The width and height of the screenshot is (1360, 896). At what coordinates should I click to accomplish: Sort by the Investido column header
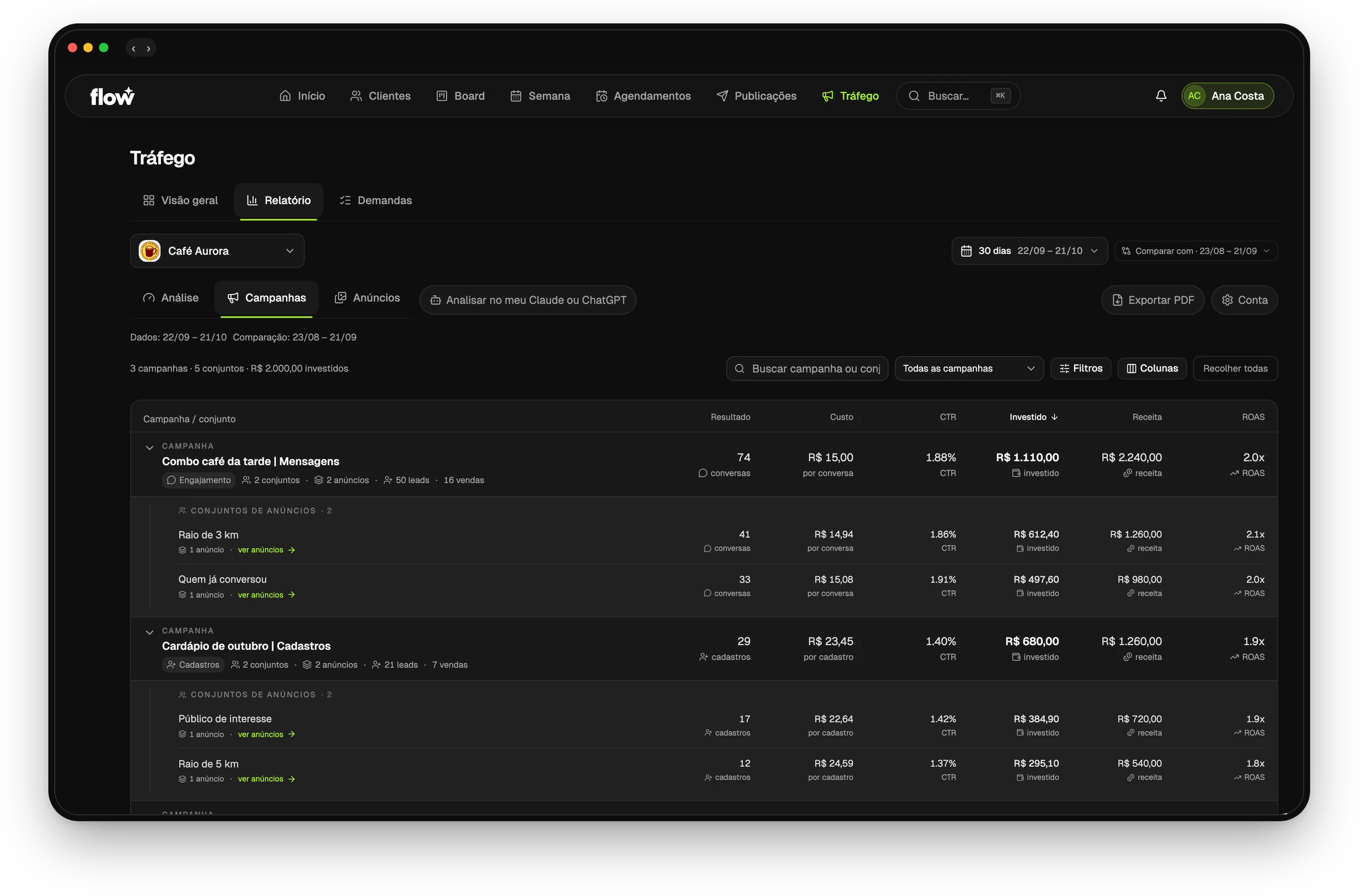1033,417
